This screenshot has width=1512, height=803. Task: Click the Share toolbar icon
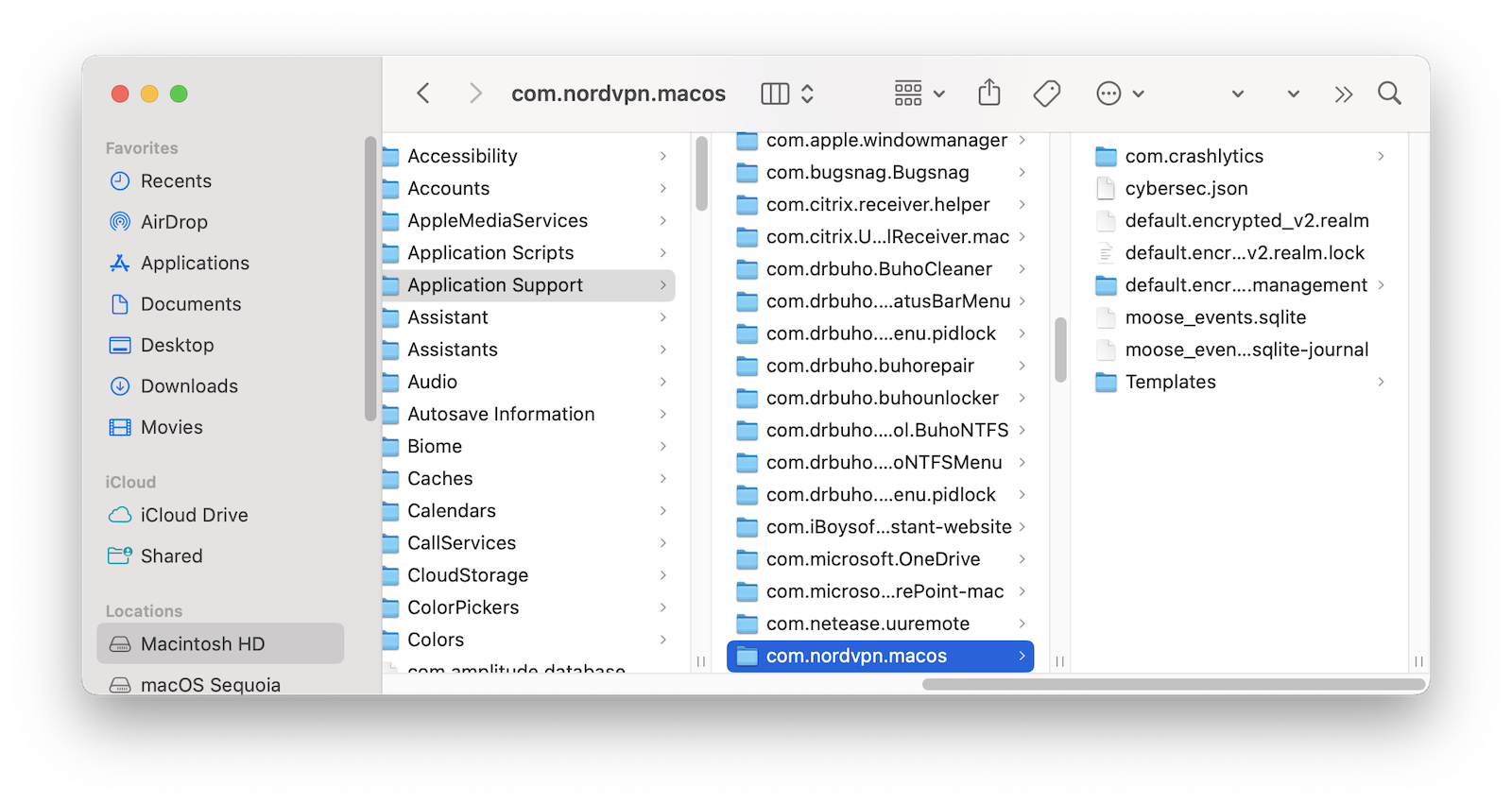tap(989, 93)
